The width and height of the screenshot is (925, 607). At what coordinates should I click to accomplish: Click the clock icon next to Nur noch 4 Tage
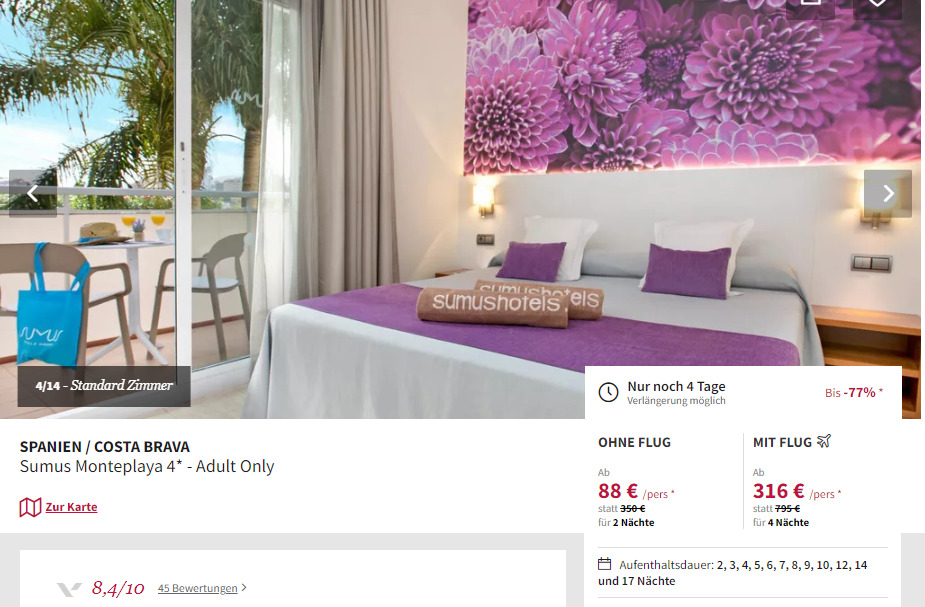(x=608, y=392)
